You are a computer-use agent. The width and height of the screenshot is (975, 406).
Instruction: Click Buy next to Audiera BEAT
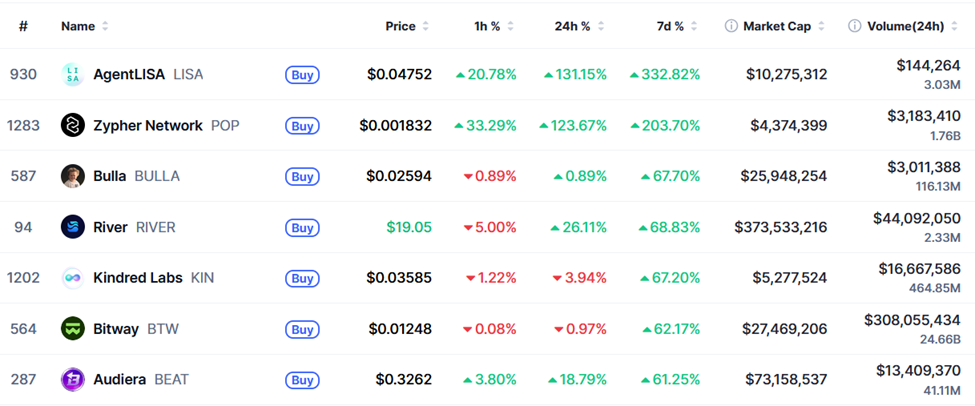[x=302, y=380]
